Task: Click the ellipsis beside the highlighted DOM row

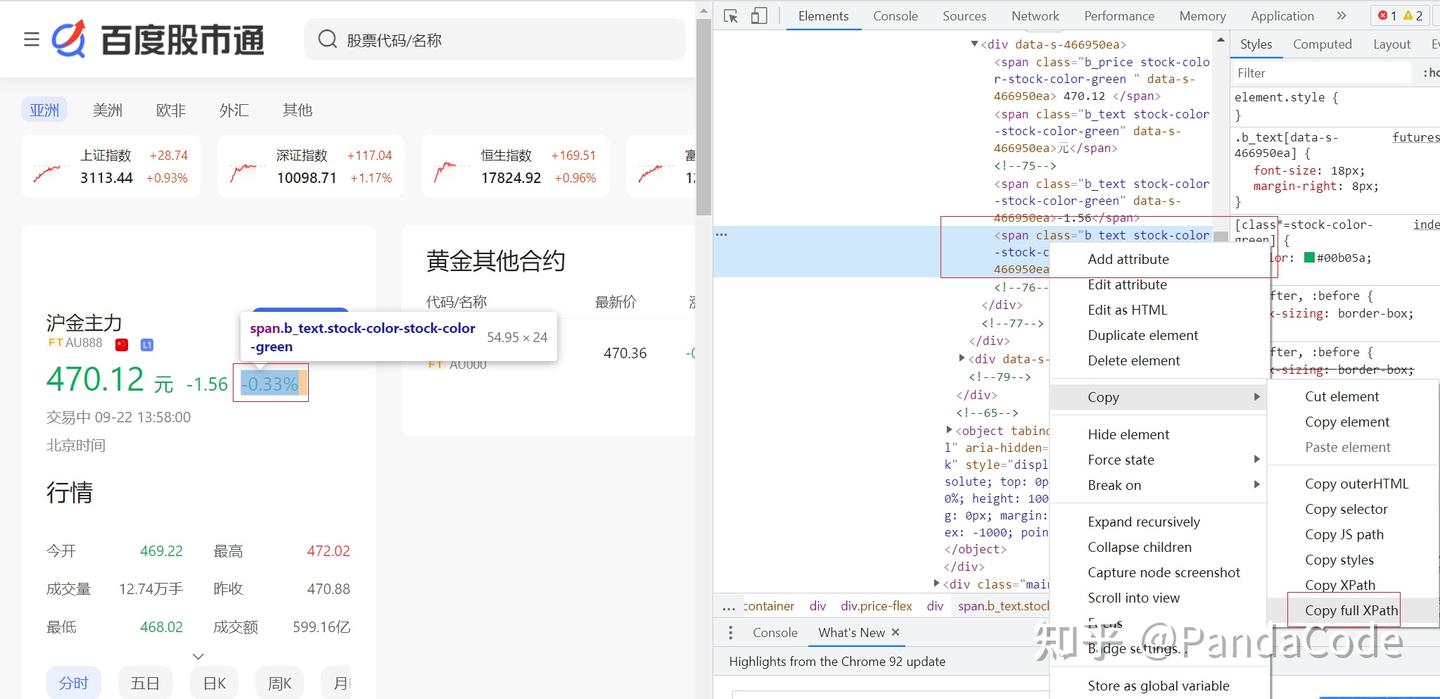Action: point(721,235)
